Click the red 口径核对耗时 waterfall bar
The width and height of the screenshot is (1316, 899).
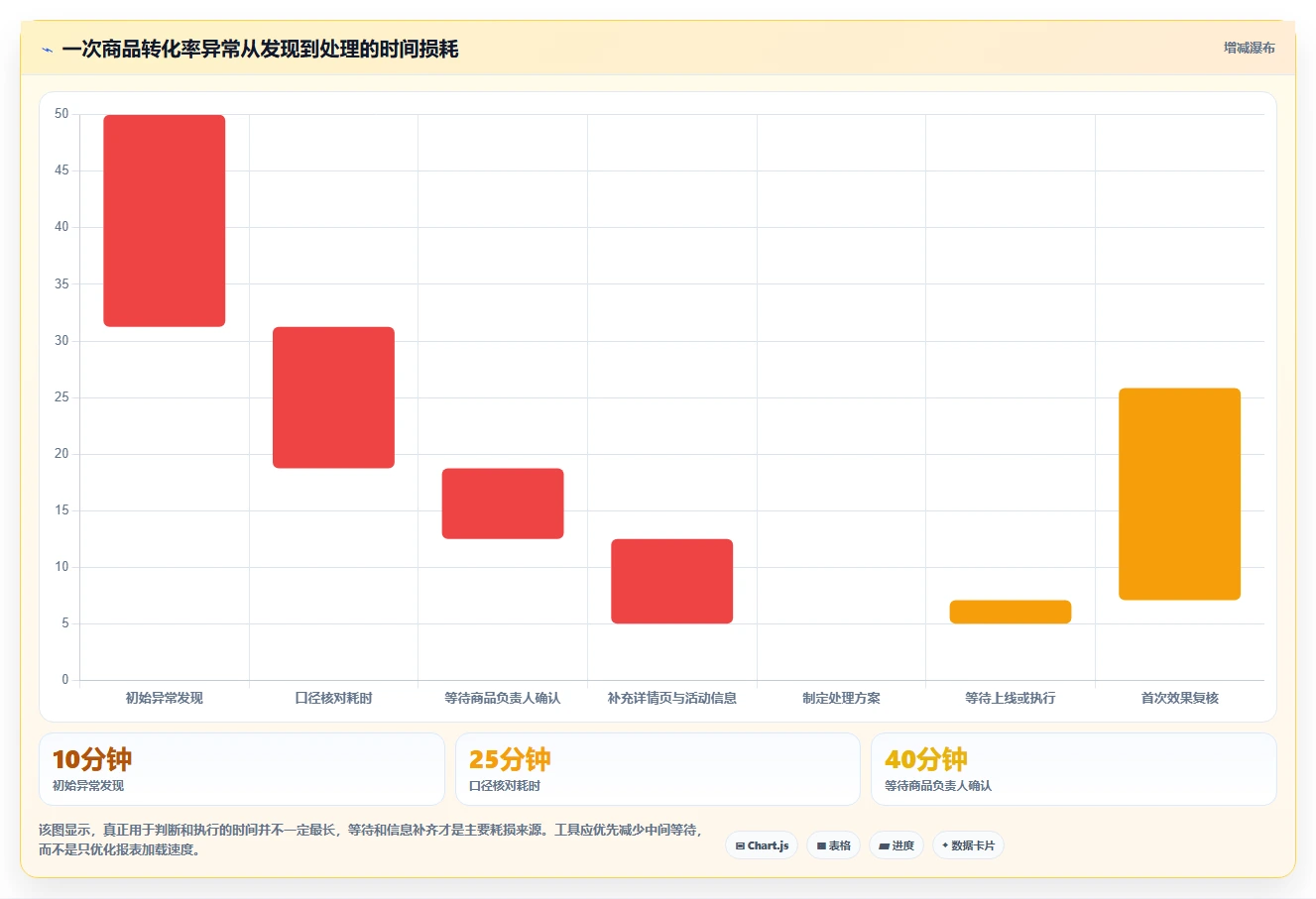pyautogui.click(x=333, y=397)
